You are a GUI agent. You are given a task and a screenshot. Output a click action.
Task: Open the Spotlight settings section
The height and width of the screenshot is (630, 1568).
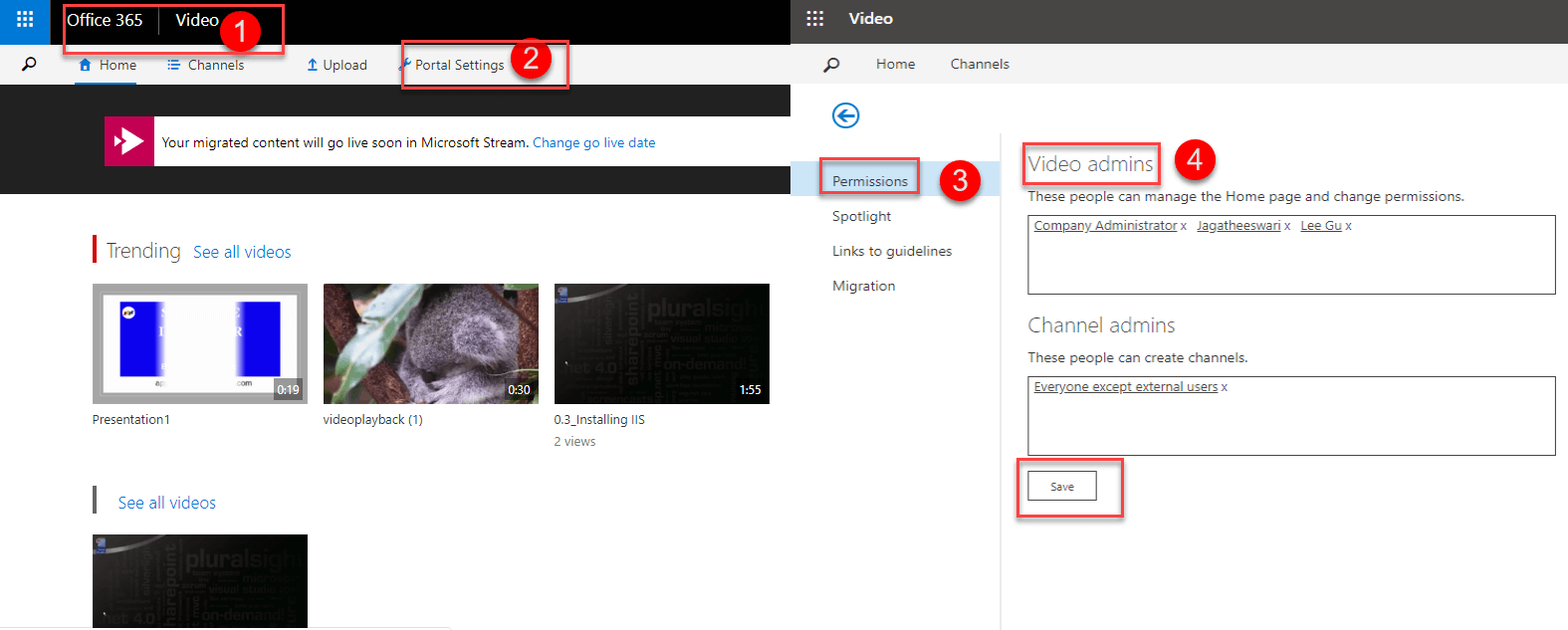point(861,216)
